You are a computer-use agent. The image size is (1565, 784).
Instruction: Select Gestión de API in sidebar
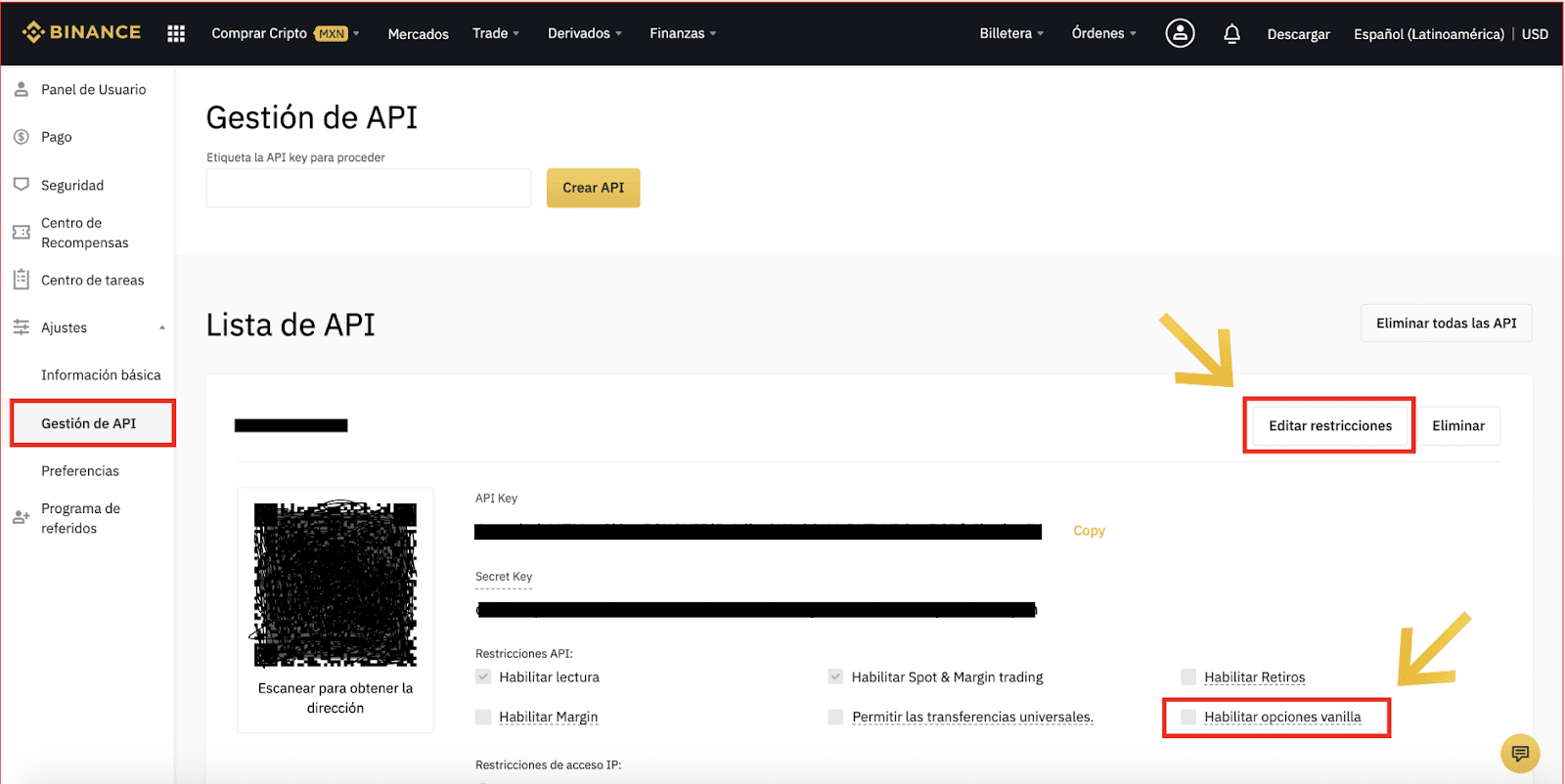point(89,423)
